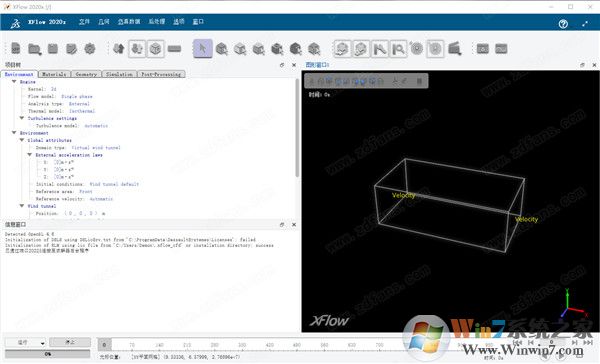Click the help question mark icon
600x364 pixels.
click(563, 24)
